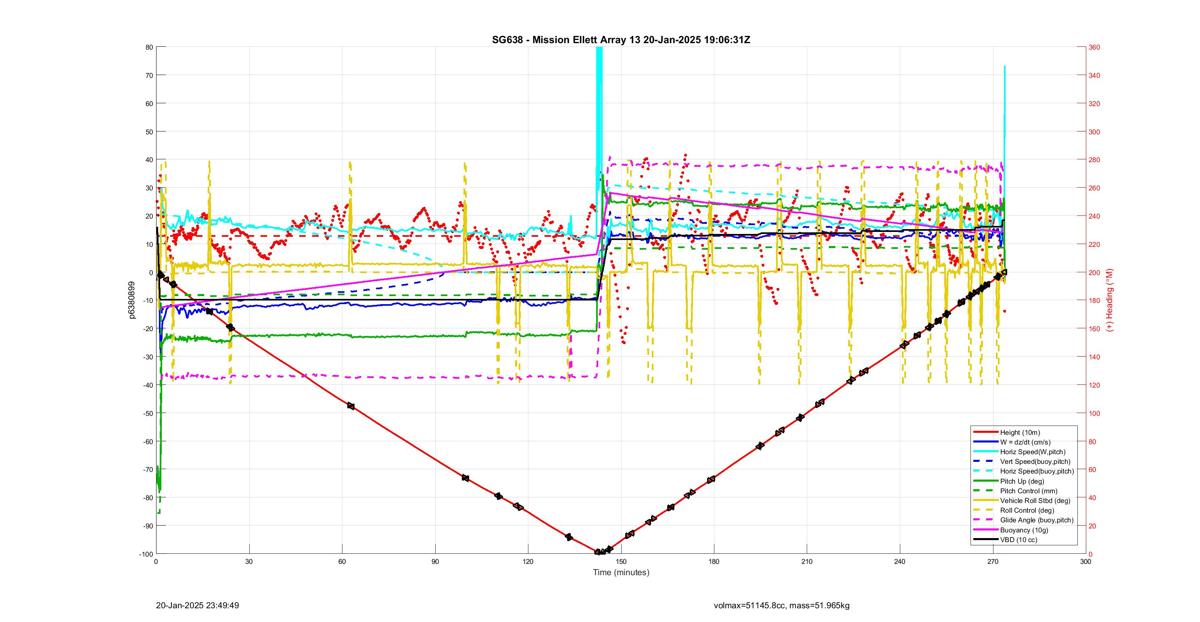Screen dimensions: 1200x622
Task: Click the black VBD line swatch in legend
Action: (x=985, y=540)
